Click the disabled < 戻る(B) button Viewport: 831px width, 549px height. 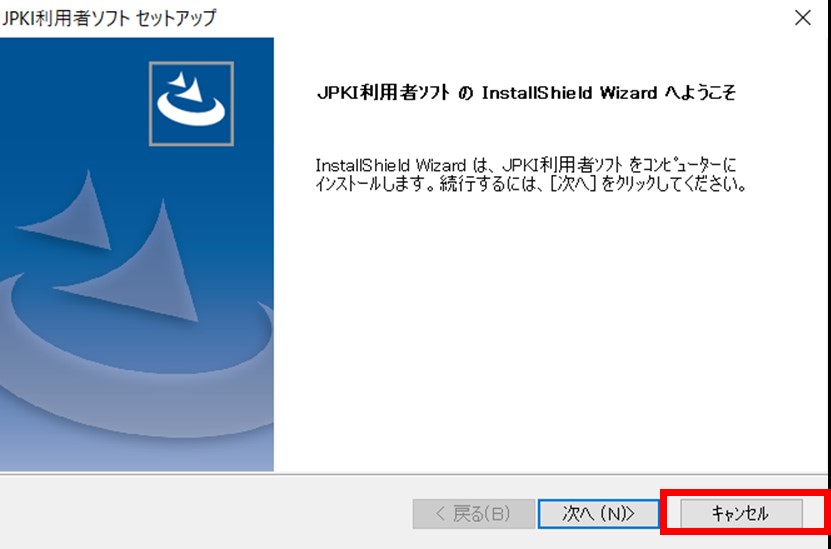(473, 513)
